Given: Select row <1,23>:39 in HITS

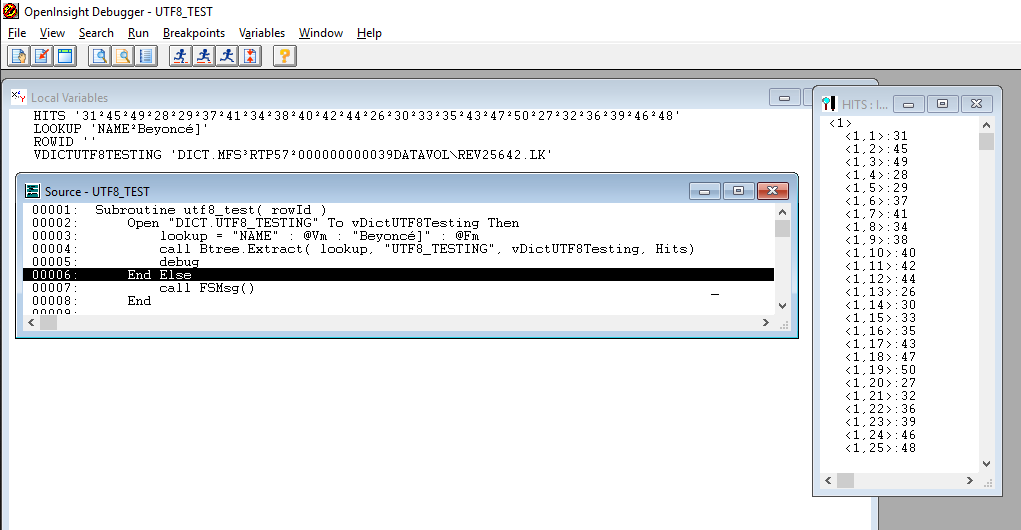Looking at the screenshot, I should coord(880,422).
